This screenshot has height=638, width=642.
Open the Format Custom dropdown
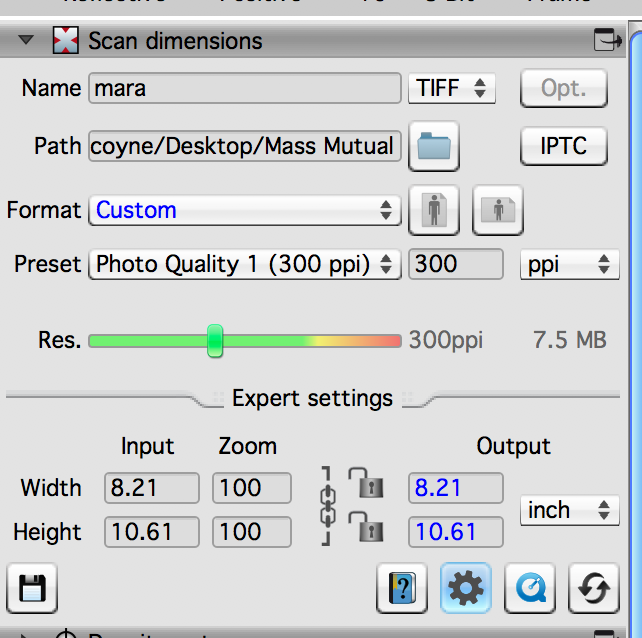(x=244, y=210)
